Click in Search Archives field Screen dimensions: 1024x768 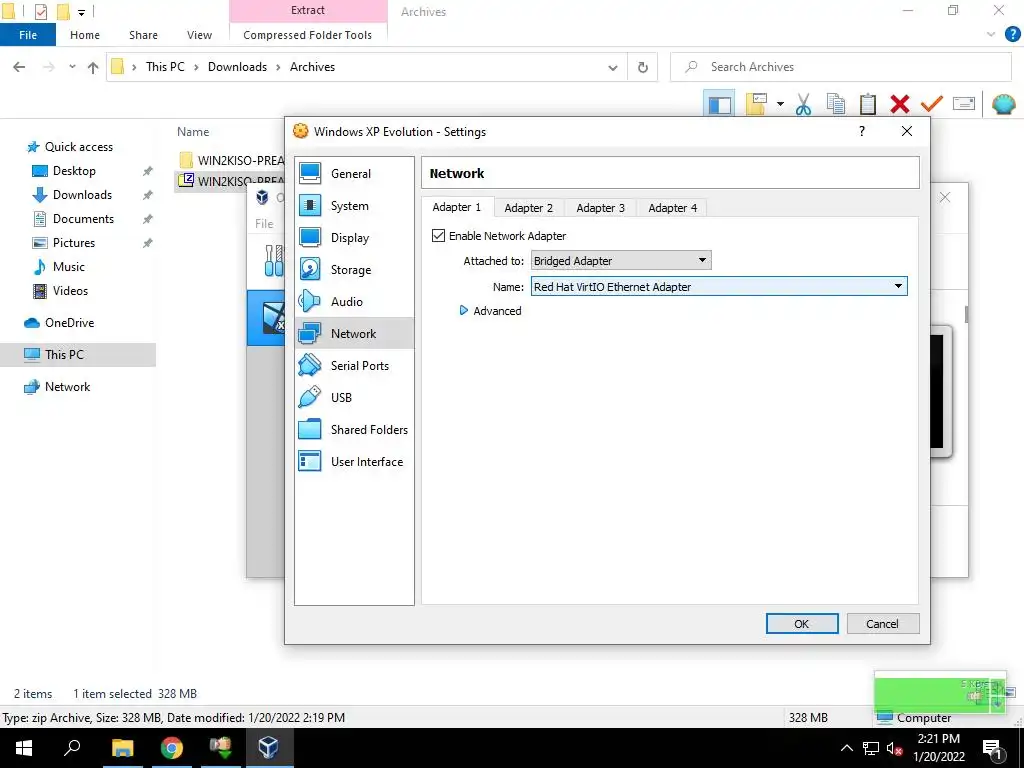click(x=840, y=67)
